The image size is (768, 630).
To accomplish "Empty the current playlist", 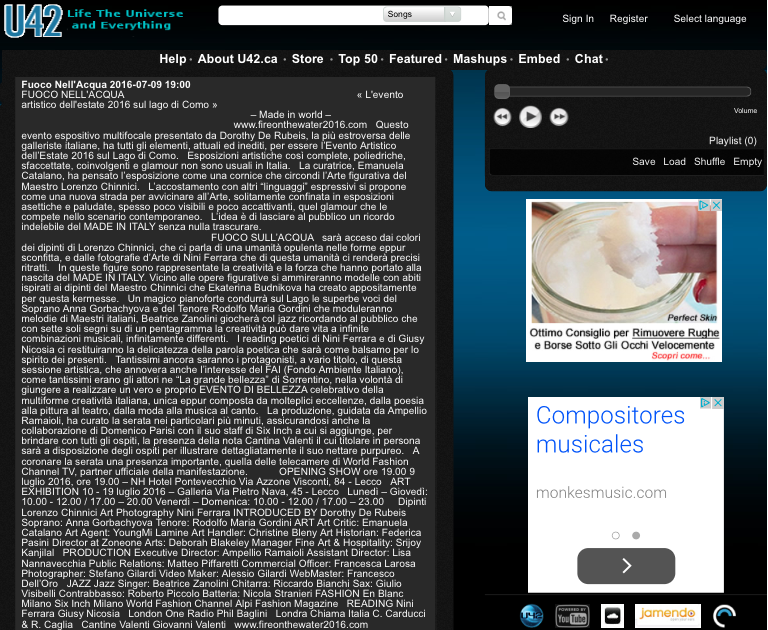I will coord(747,161).
